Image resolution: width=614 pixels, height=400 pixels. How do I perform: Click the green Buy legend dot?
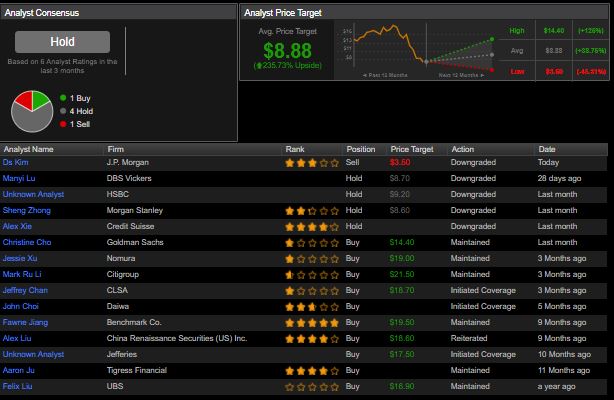63,98
